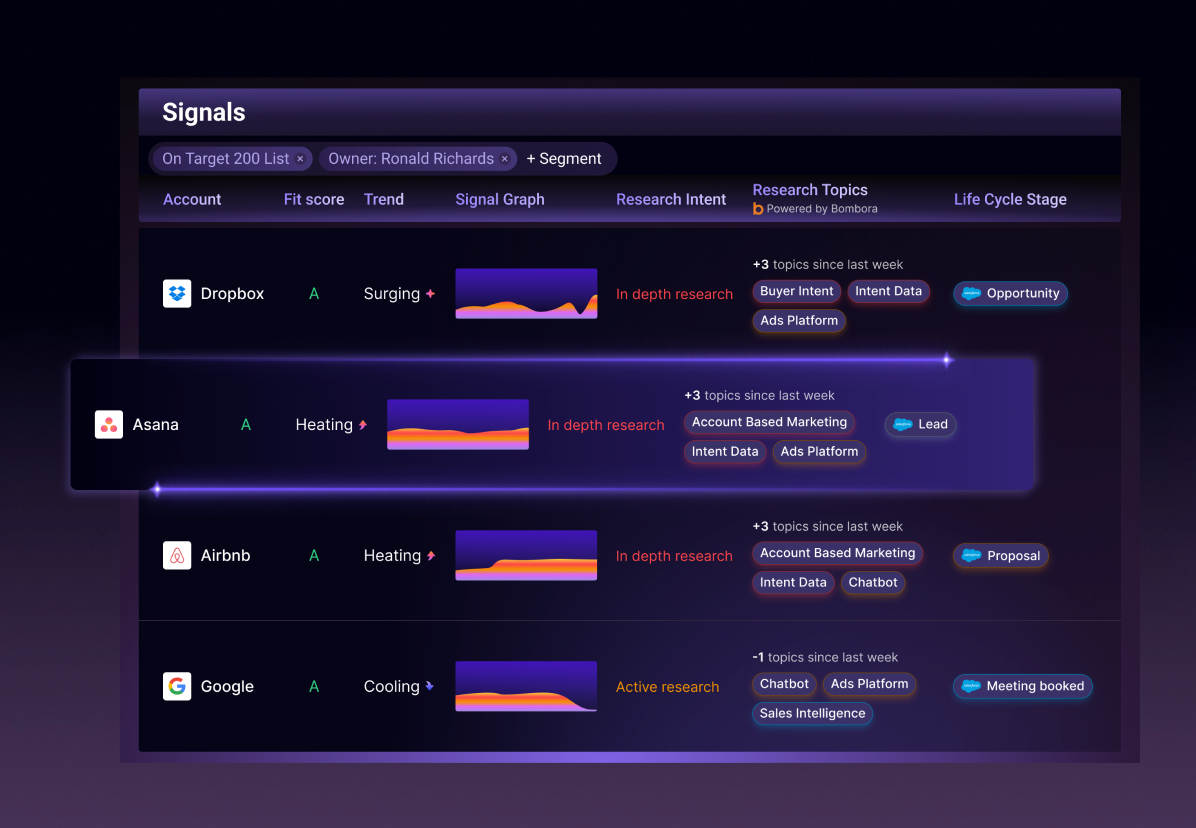Click the Salesforce cloud icon in Proposal badge
This screenshot has height=828, width=1196.
pyautogui.click(x=971, y=556)
